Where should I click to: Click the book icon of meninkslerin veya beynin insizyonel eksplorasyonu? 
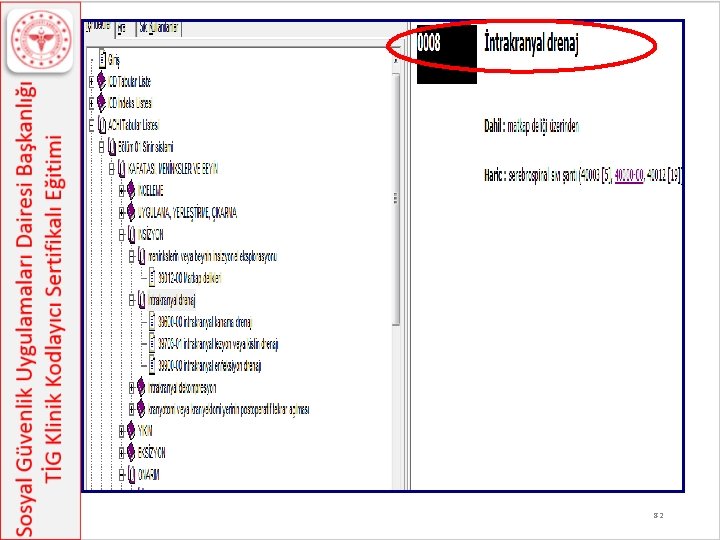tap(141, 256)
